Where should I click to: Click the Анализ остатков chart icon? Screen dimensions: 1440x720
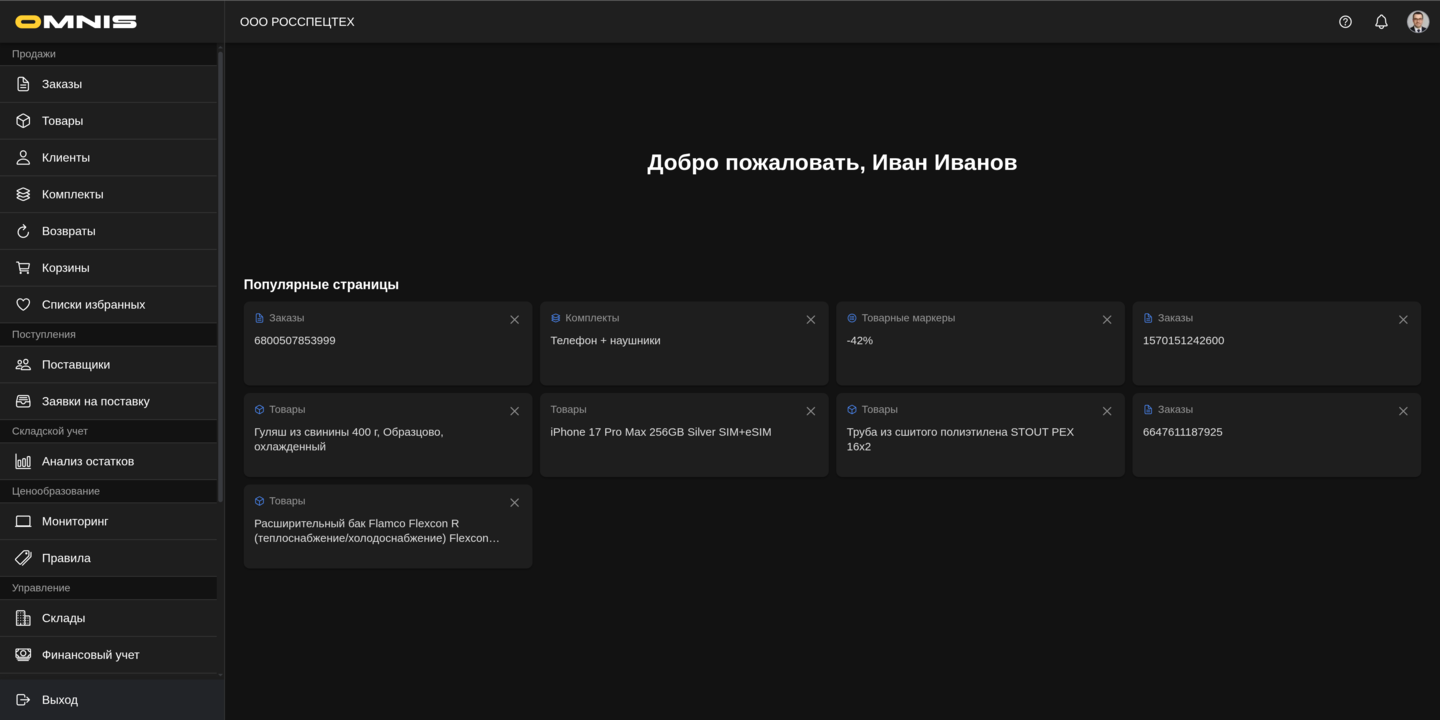tap(22, 461)
